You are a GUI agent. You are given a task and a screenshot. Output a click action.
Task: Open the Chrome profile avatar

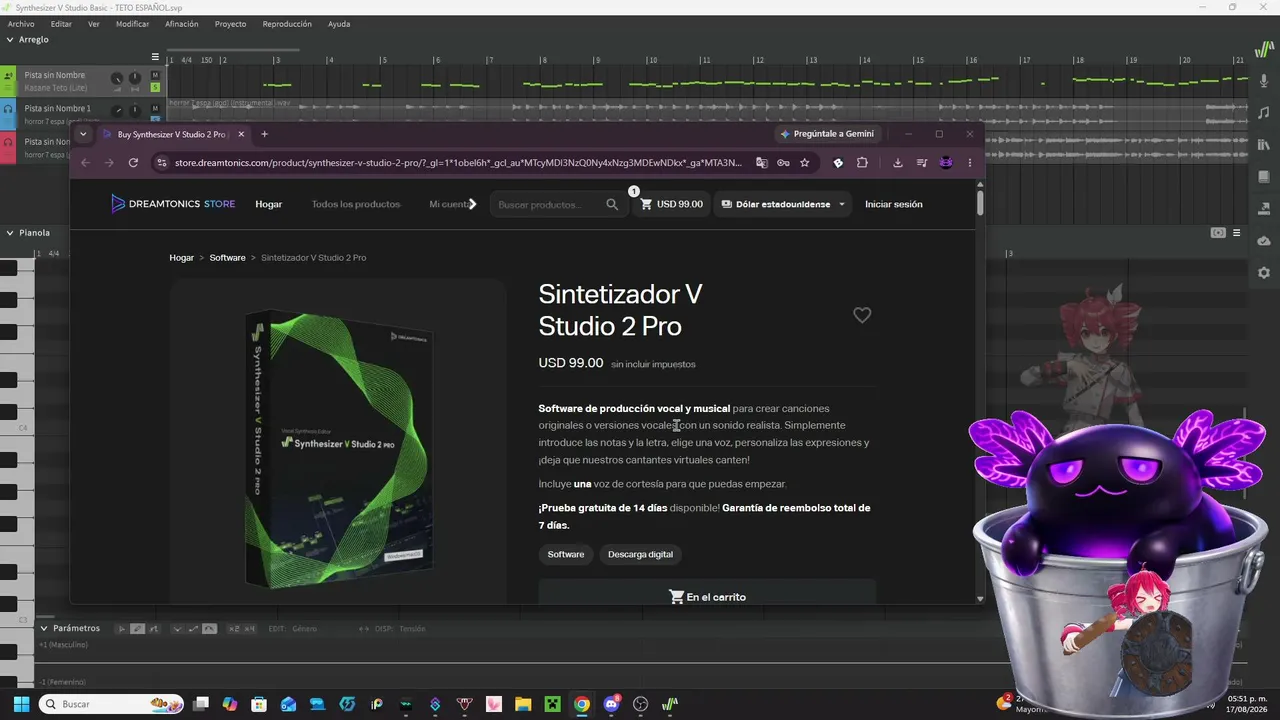point(946,163)
